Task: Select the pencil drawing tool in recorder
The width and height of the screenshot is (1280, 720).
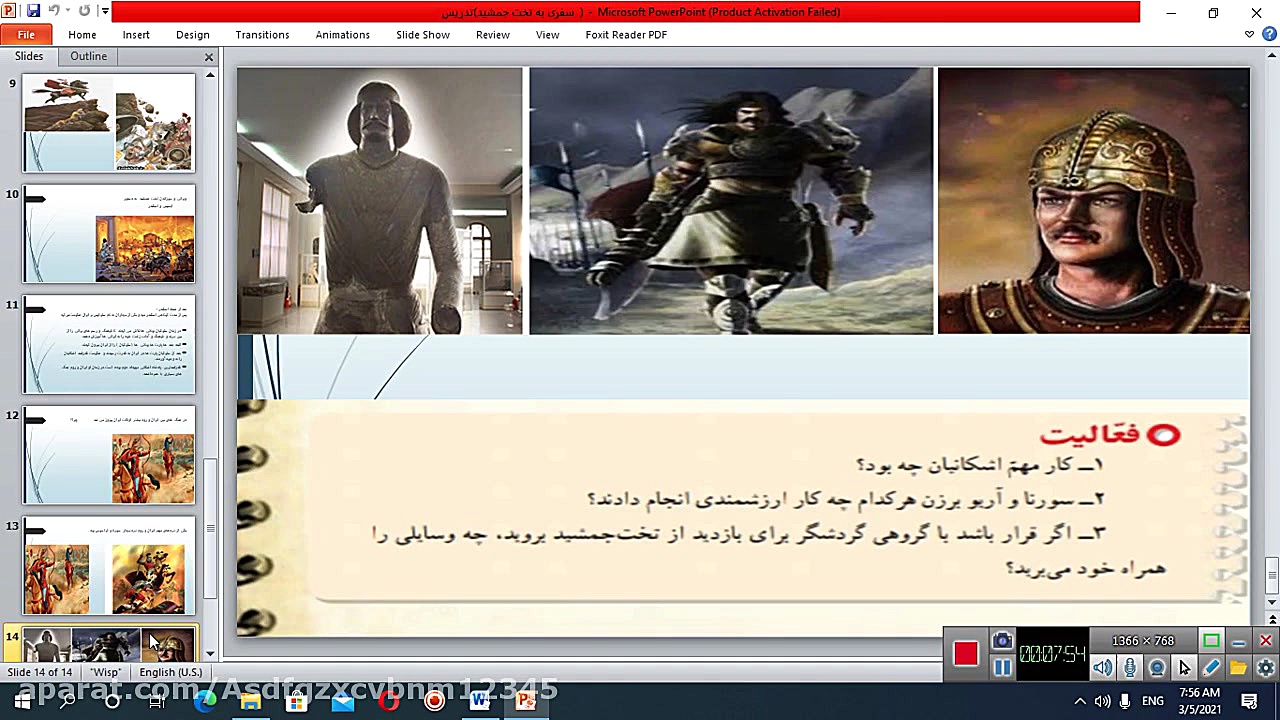Action: 1210,667
